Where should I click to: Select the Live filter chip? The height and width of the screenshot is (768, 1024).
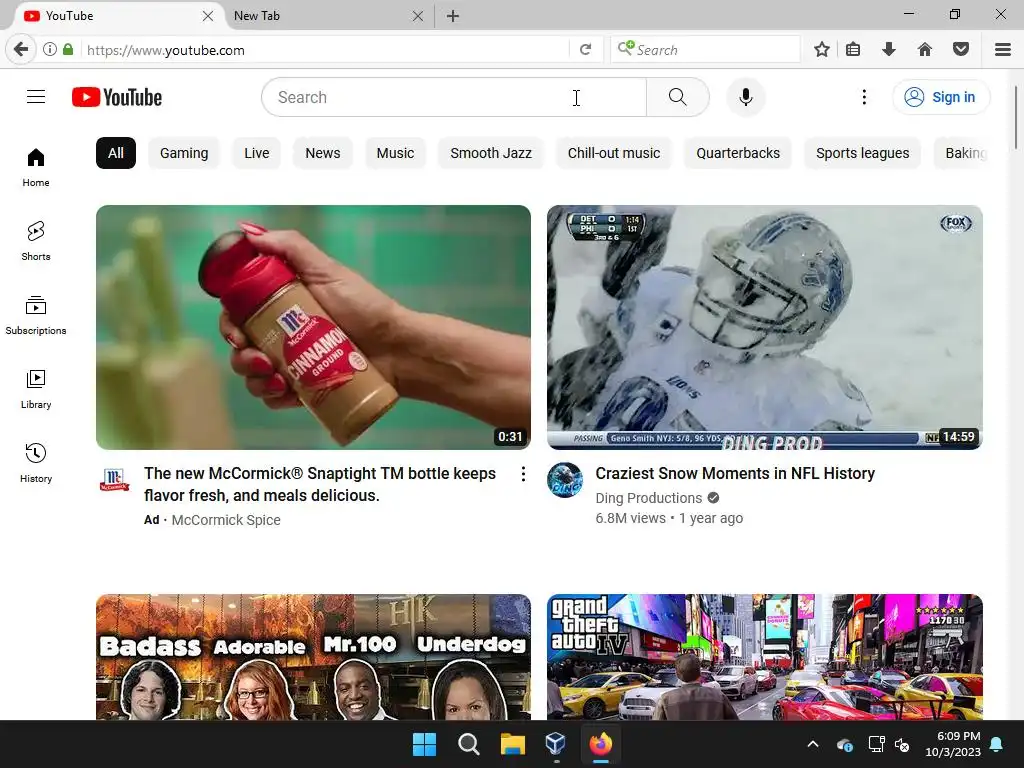click(x=257, y=153)
